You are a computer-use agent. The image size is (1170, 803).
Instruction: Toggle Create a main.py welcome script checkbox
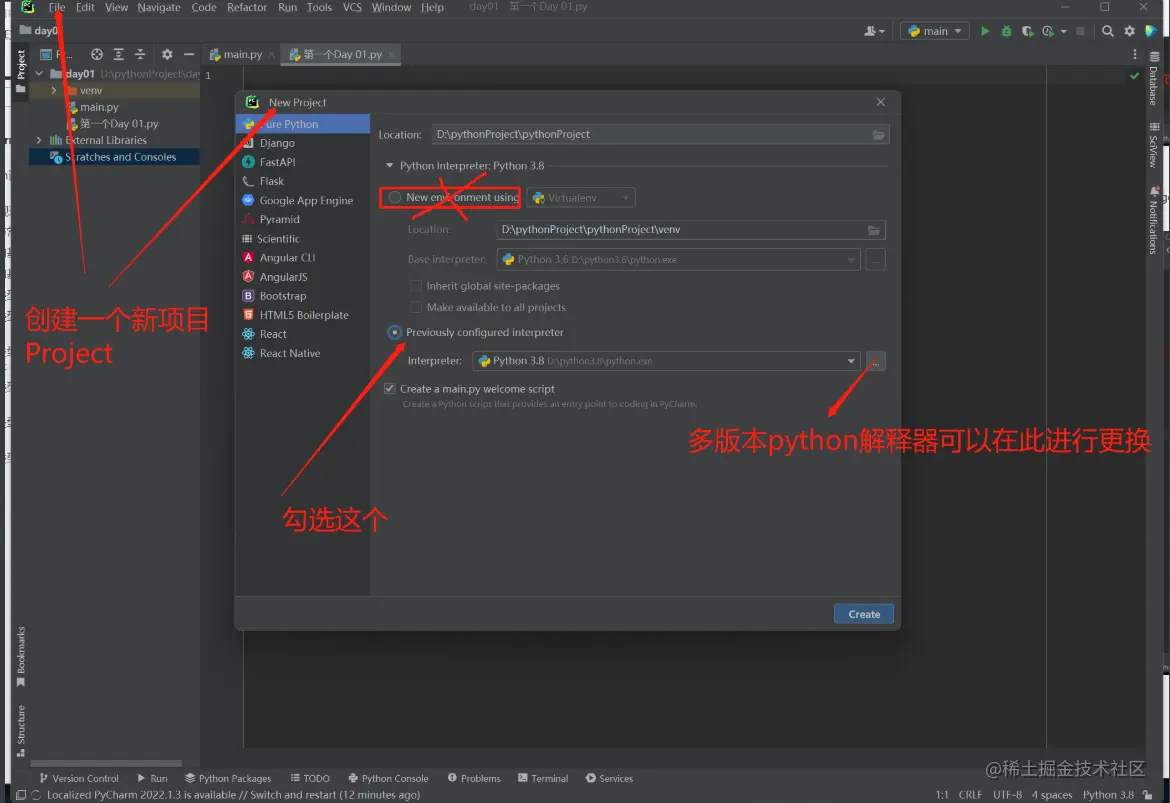[390, 389]
